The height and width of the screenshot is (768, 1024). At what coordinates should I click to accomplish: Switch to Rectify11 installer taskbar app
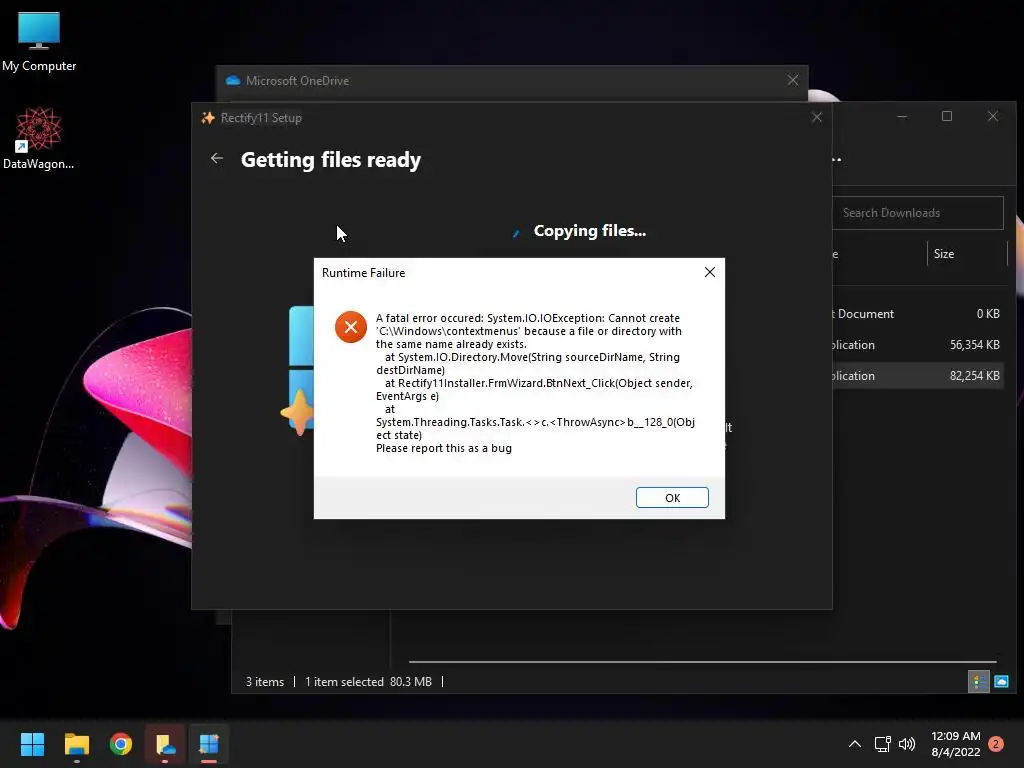pos(209,744)
